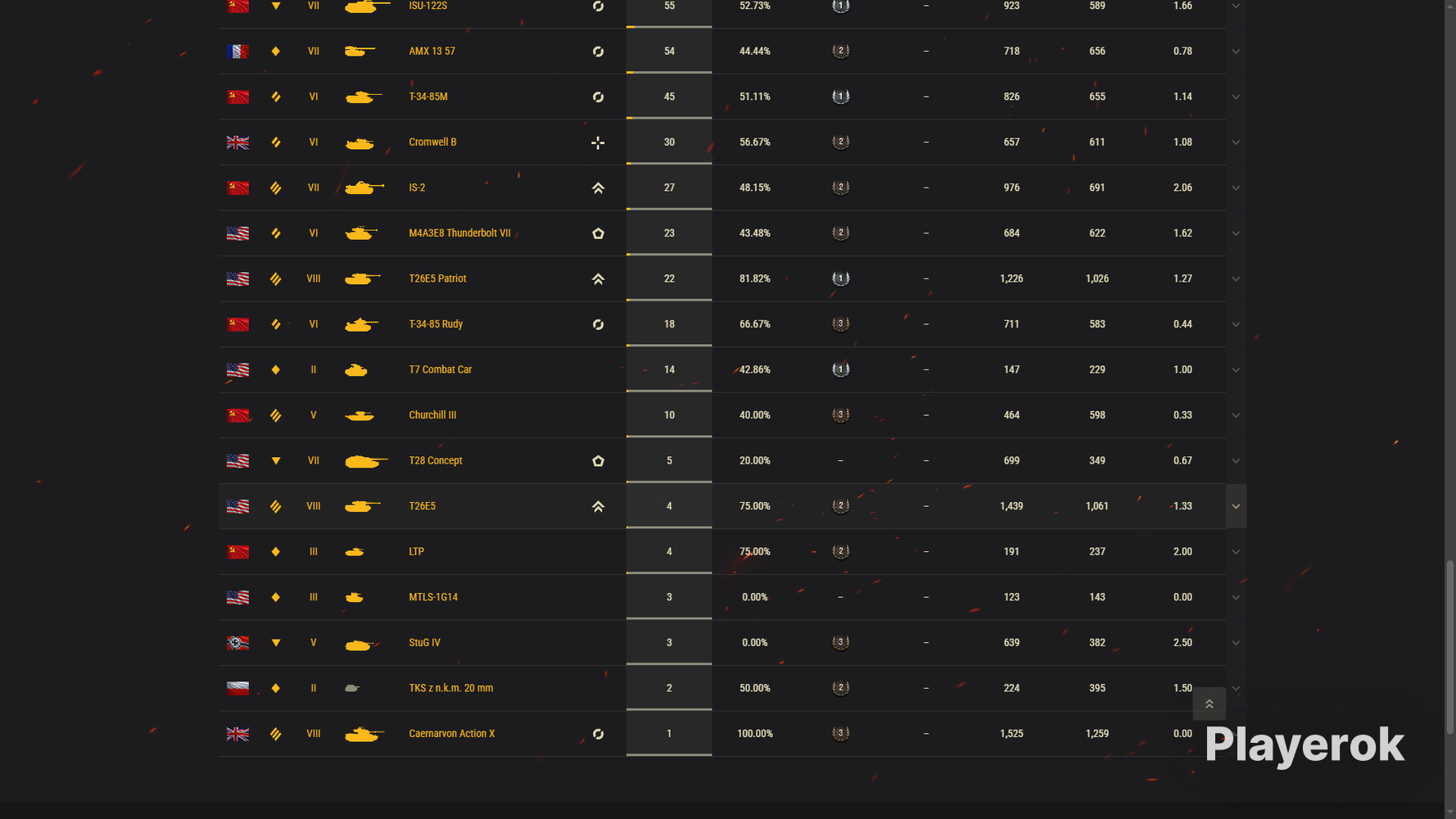This screenshot has height=819, width=1456.
Task: Click the pentagon role icon for T28 Concept
Action: point(598,461)
